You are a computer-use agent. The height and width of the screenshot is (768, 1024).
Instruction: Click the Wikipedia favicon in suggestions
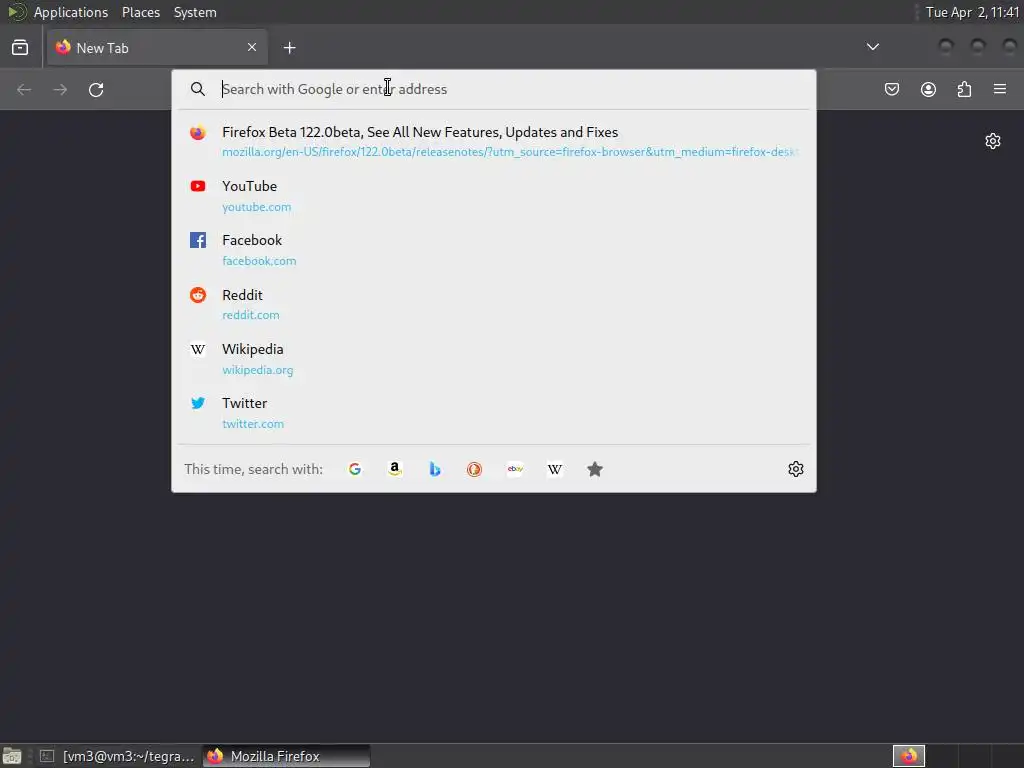(198, 349)
